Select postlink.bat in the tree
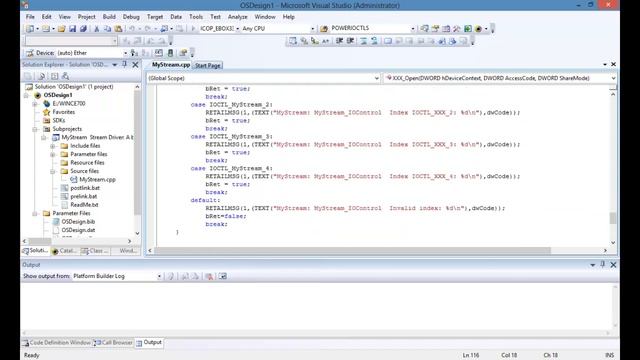 85,188
